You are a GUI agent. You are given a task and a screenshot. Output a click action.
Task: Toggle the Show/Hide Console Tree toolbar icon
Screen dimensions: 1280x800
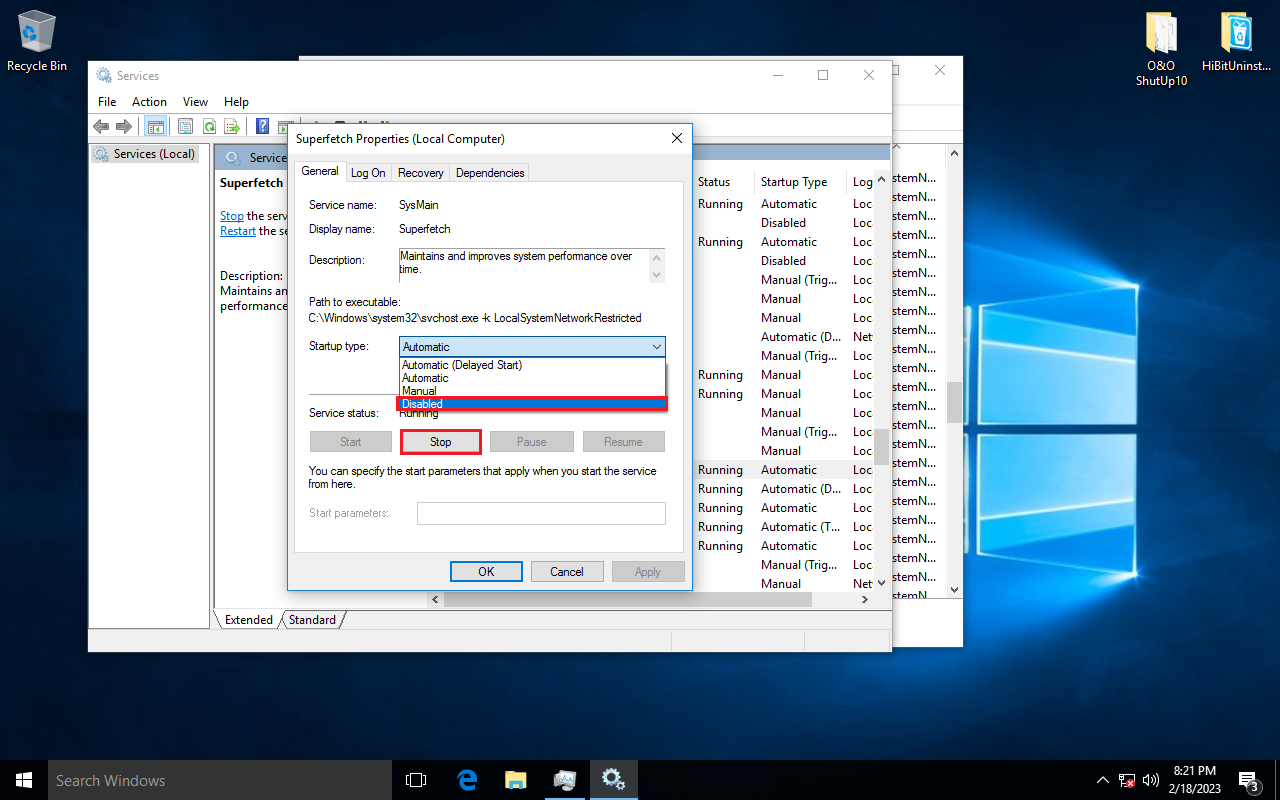pyautogui.click(x=155, y=126)
